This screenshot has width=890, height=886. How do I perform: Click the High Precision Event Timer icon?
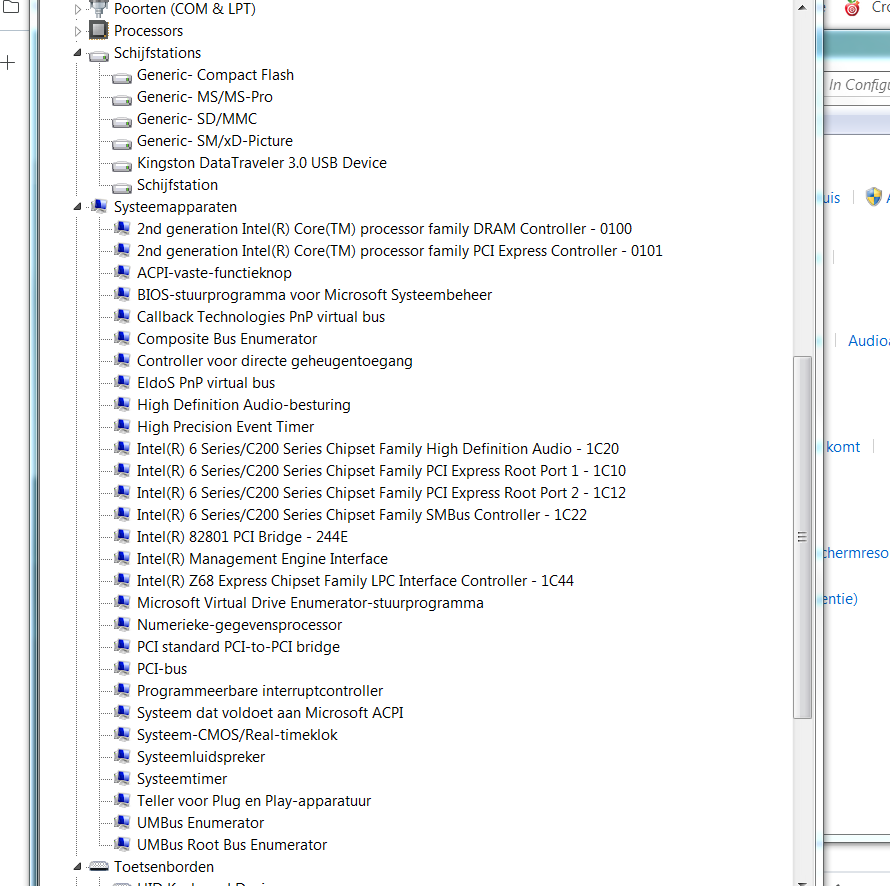click(122, 427)
